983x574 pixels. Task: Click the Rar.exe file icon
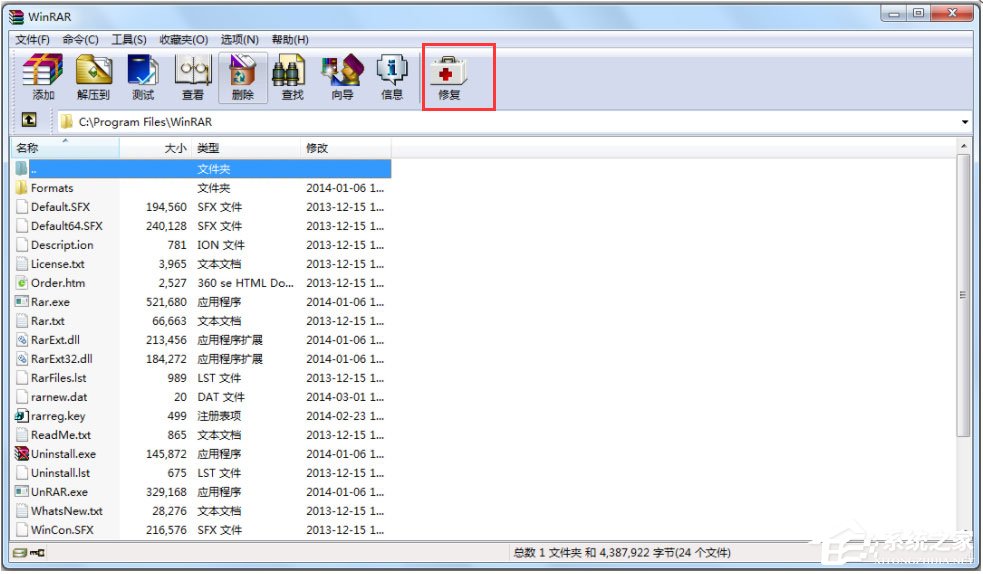(21, 301)
